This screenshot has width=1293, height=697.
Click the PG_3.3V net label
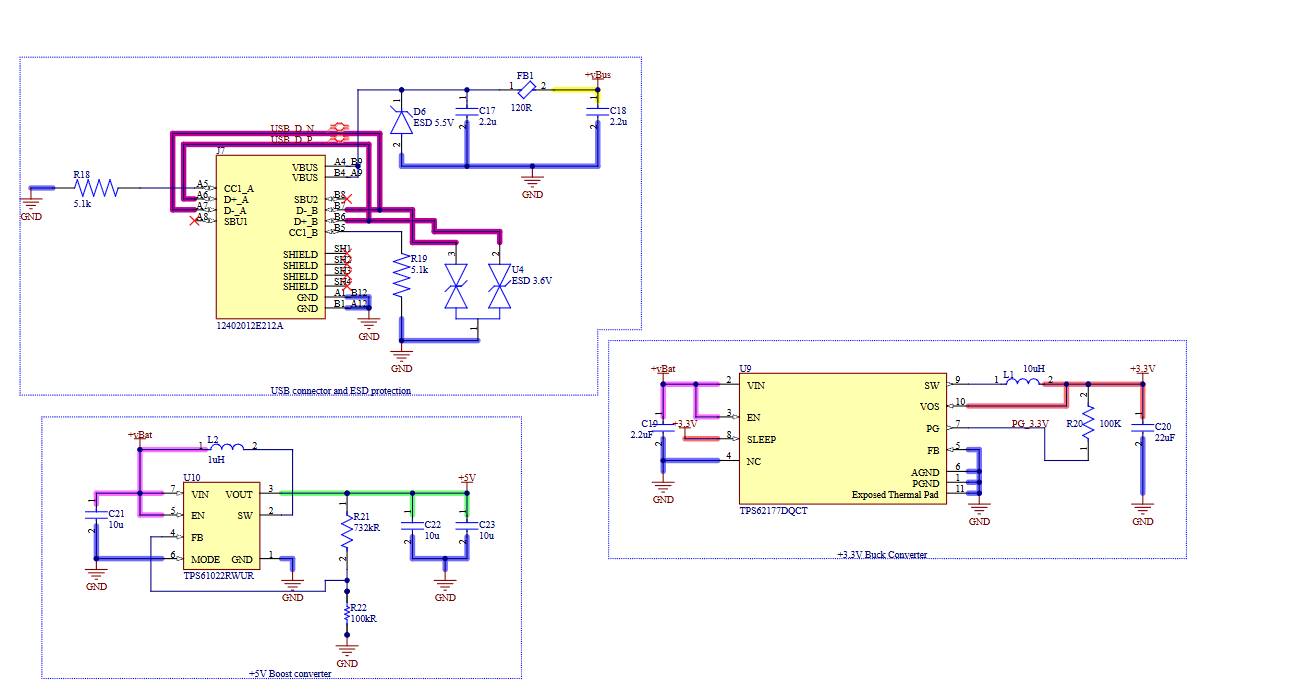pyautogui.click(x=1028, y=424)
